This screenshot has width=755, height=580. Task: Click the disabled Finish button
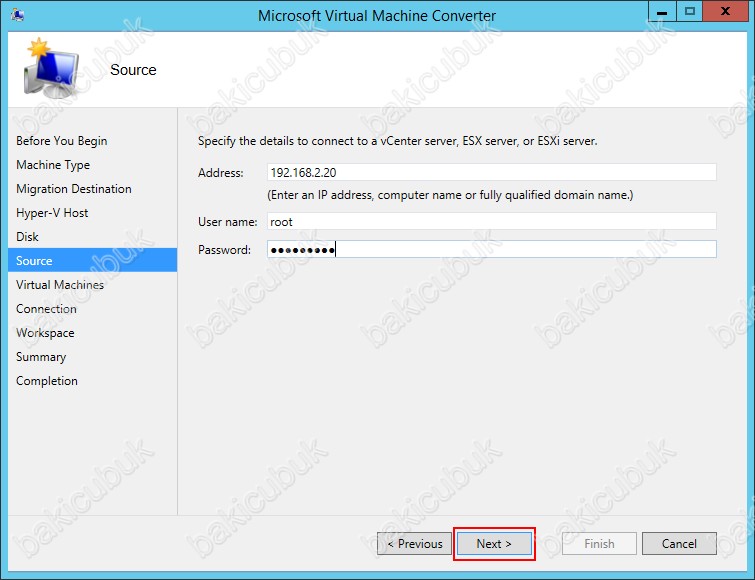(599, 543)
